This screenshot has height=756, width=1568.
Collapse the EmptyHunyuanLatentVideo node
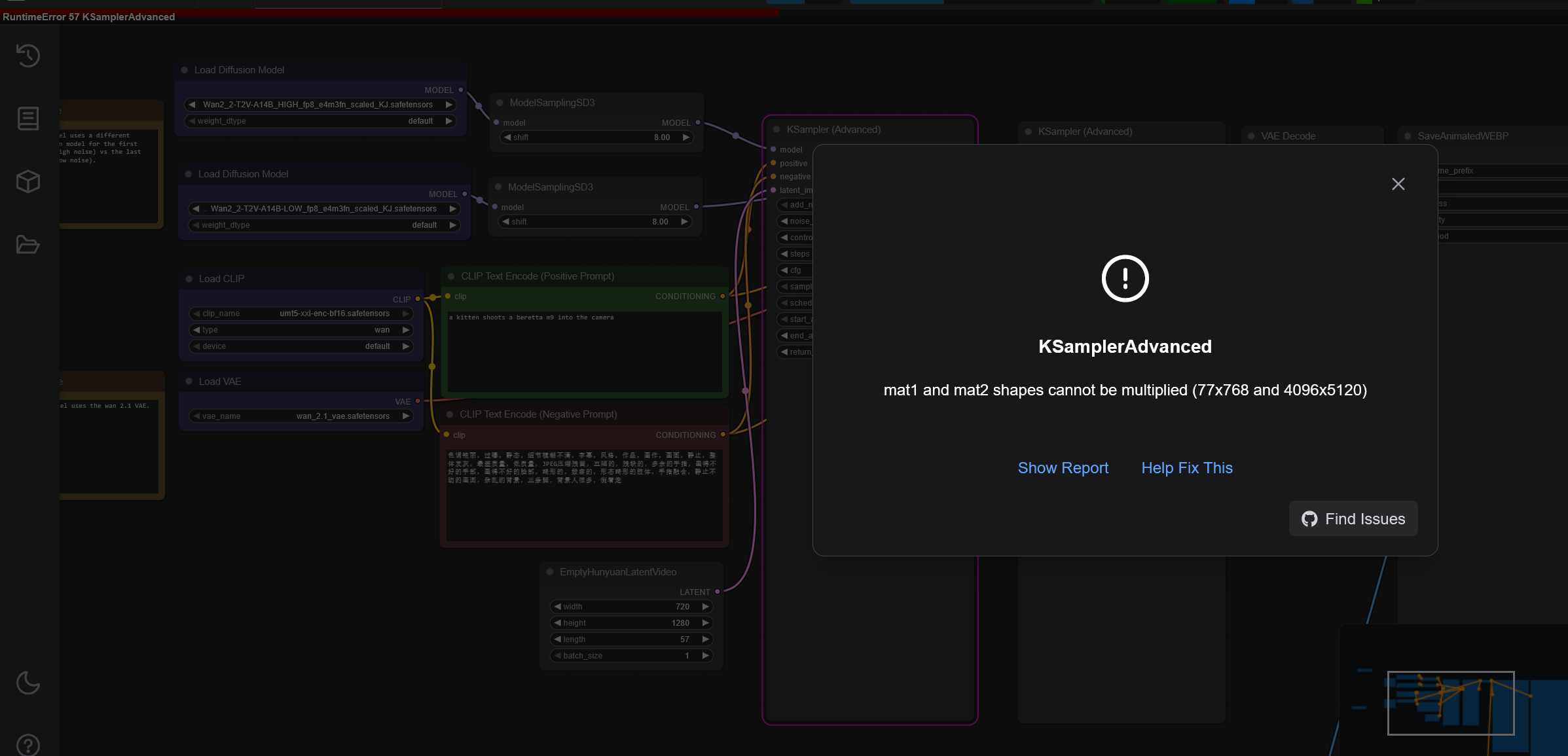[550, 572]
